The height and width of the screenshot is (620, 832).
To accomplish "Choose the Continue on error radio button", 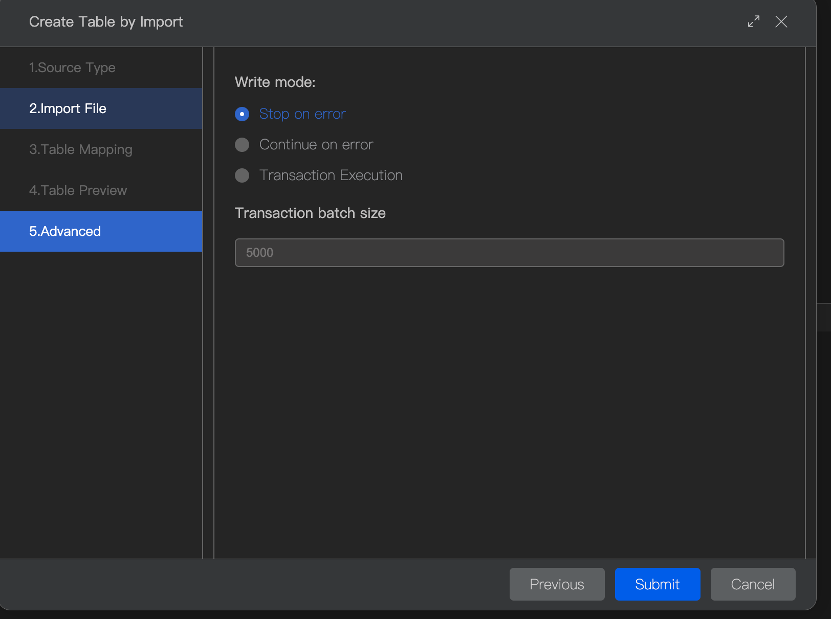I will [242, 145].
